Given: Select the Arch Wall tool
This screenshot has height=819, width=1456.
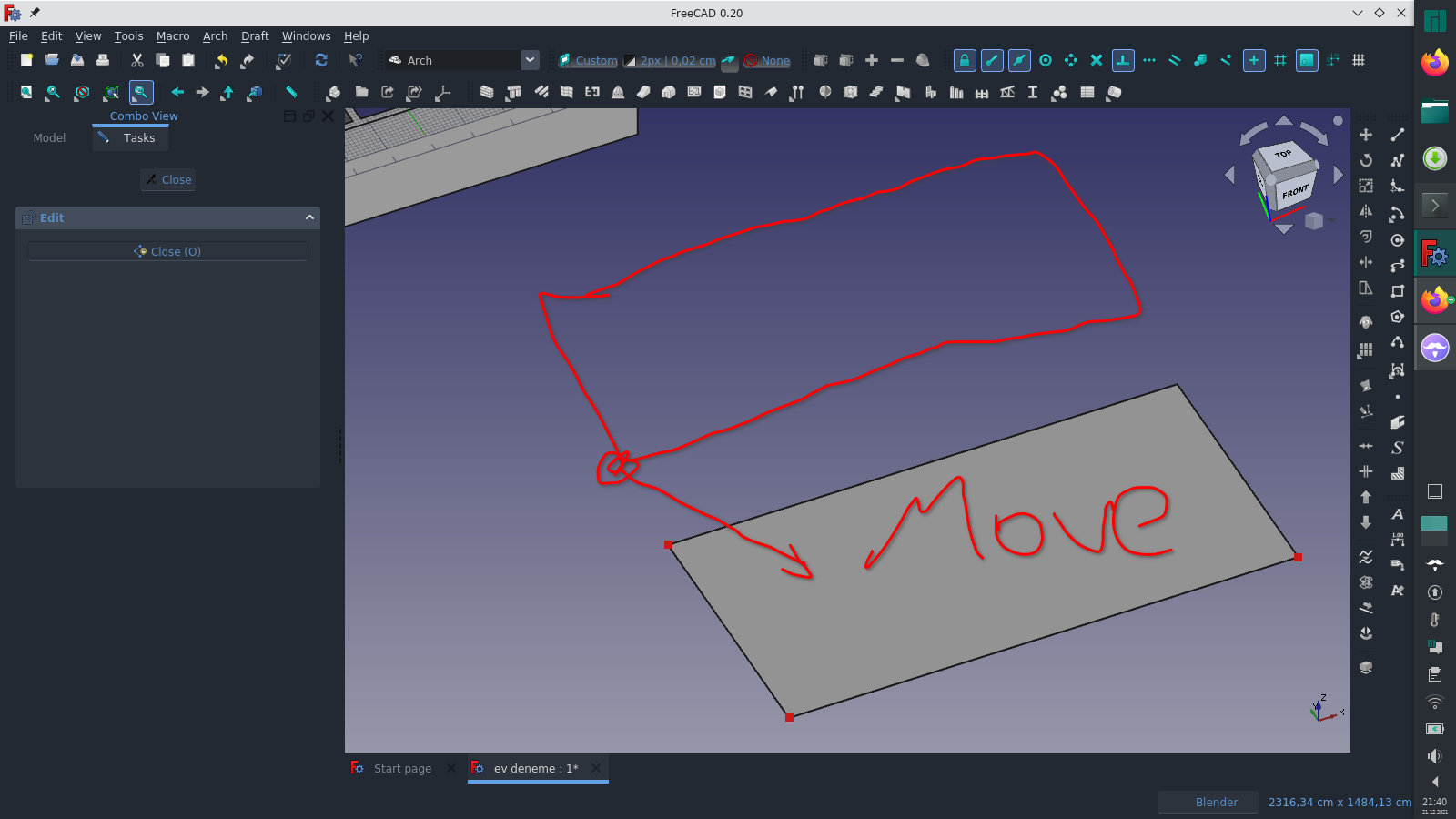Looking at the screenshot, I should click(487, 92).
